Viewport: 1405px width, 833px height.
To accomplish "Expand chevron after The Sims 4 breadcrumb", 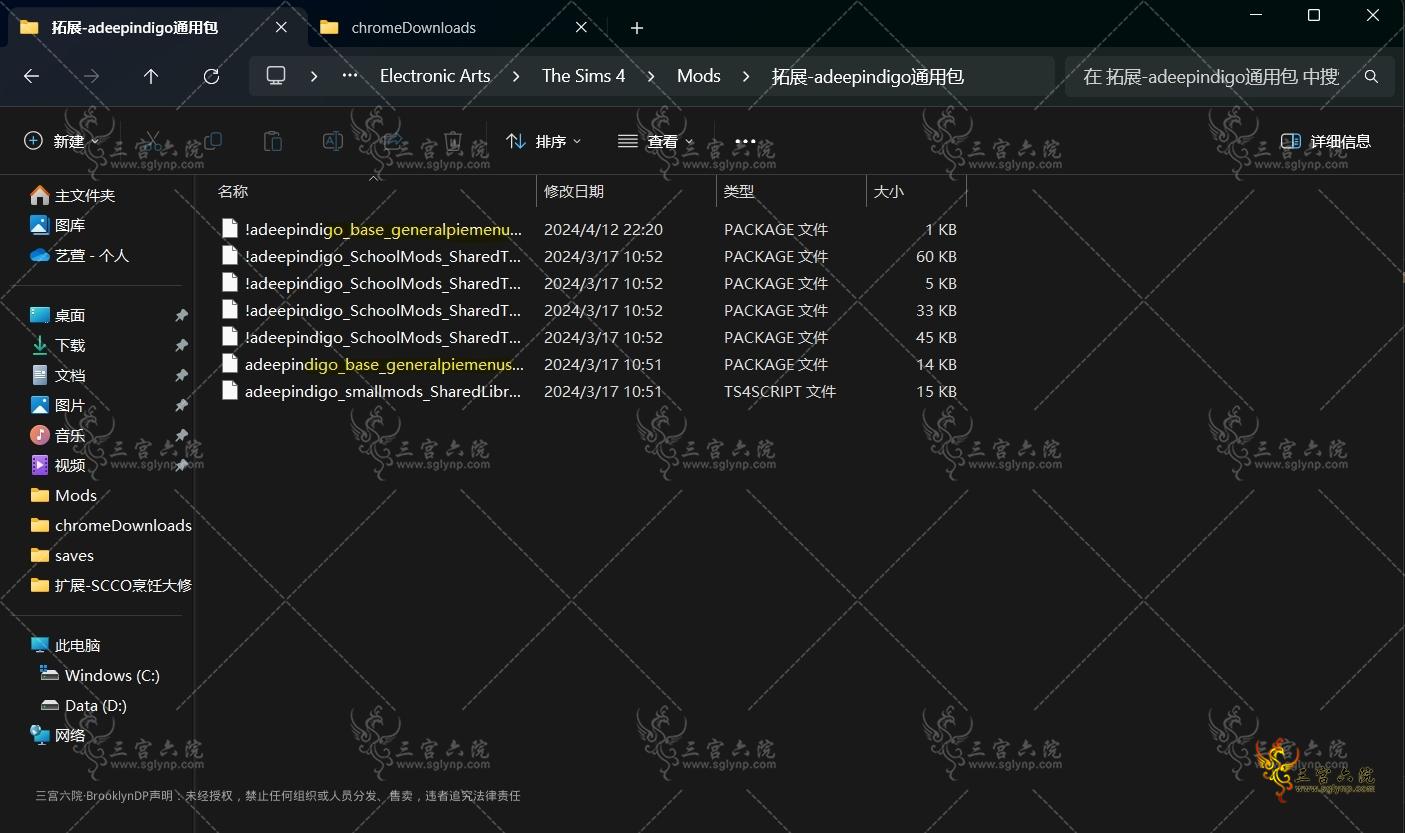I will 651,76.
